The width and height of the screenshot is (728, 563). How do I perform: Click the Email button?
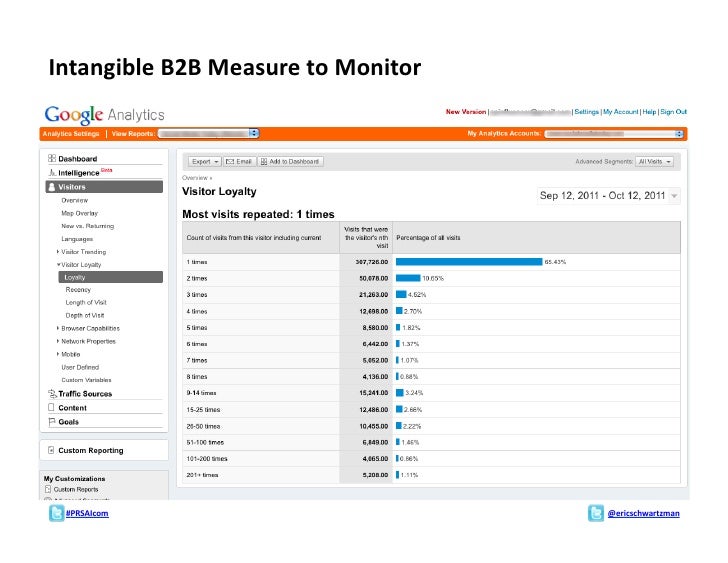tap(239, 162)
